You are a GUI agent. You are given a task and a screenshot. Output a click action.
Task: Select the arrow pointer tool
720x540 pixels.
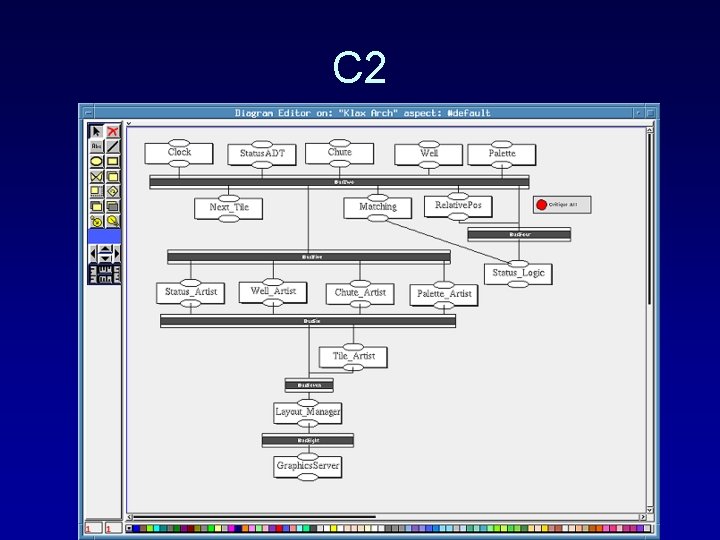(x=96, y=131)
